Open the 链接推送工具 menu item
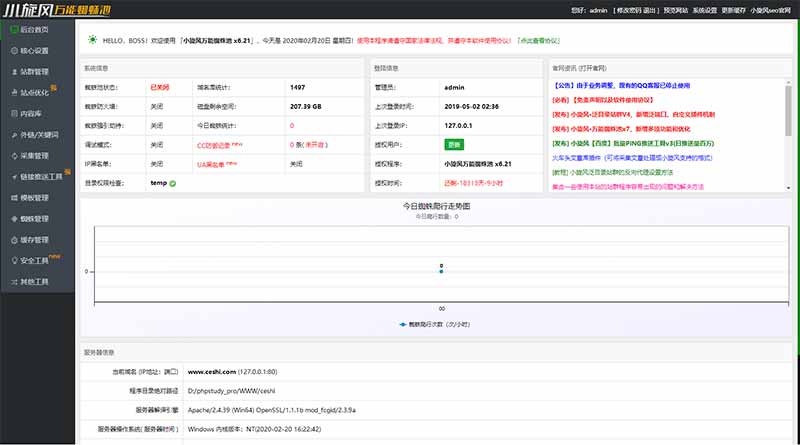This screenshot has width=800, height=445. pos(40,177)
